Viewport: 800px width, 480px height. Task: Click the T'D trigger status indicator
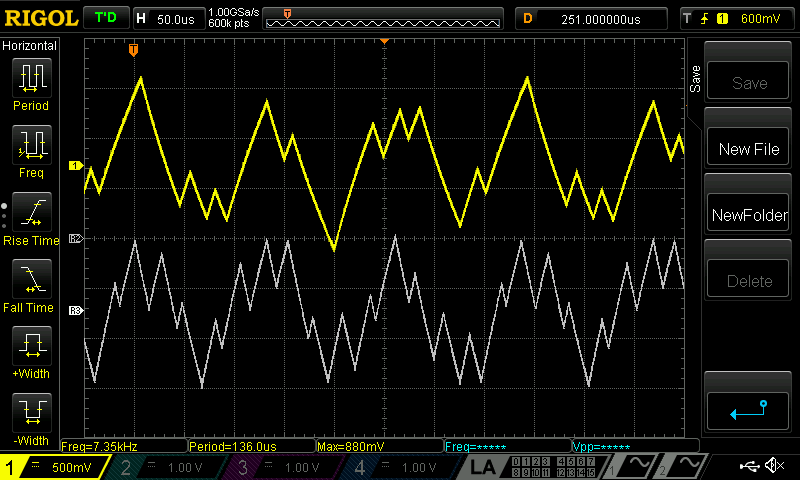point(106,18)
